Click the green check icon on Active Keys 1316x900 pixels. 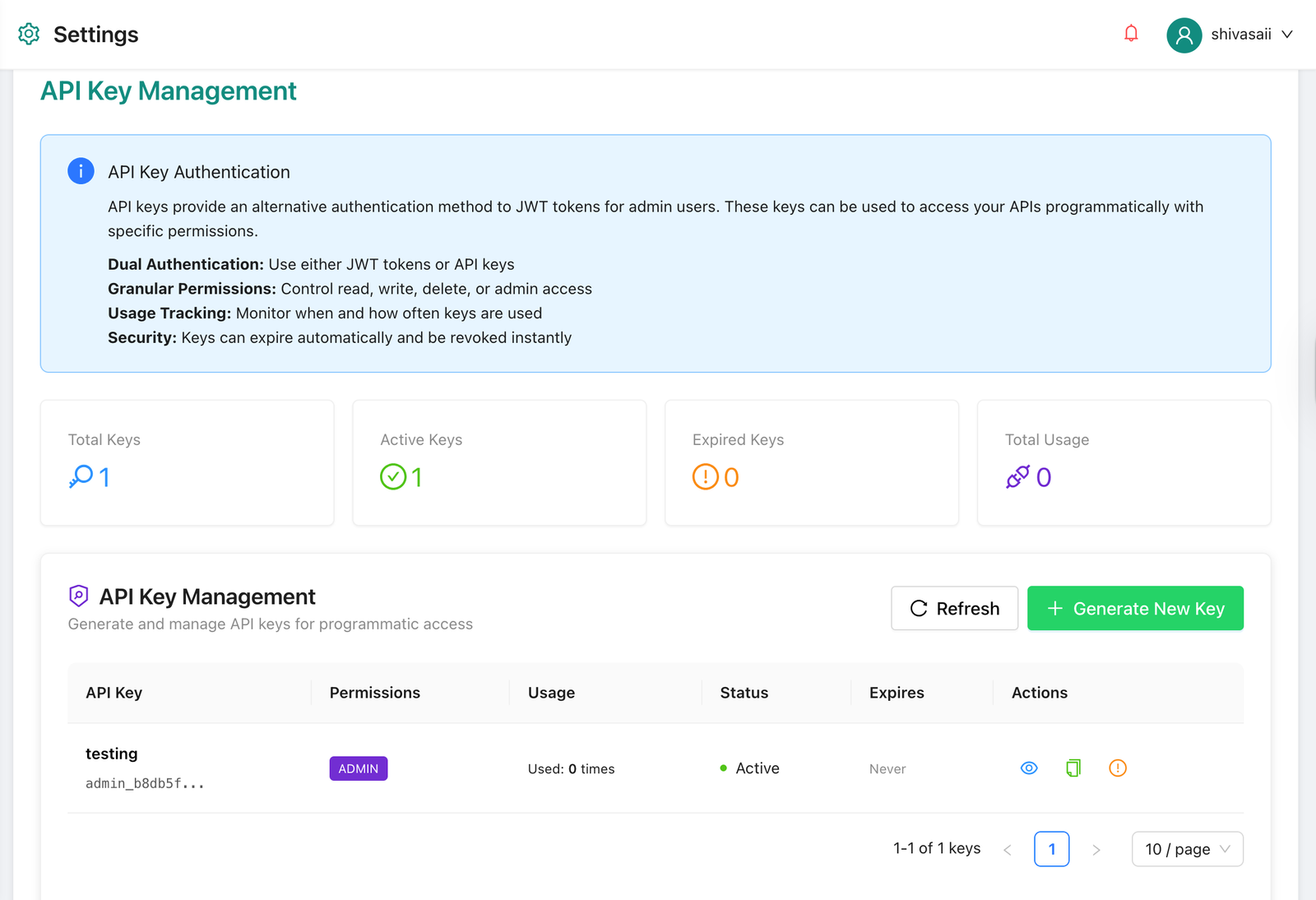[393, 477]
